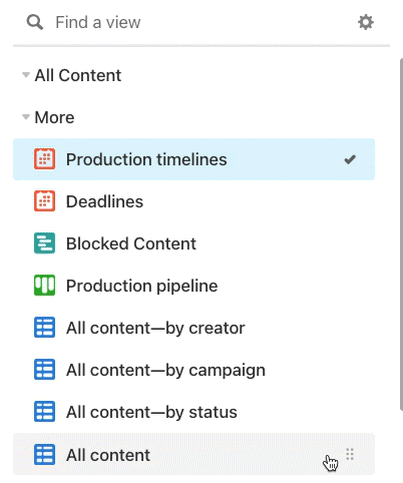Switch to the Production pipeline view
The image size is (403, 483).
pos(194,285)
